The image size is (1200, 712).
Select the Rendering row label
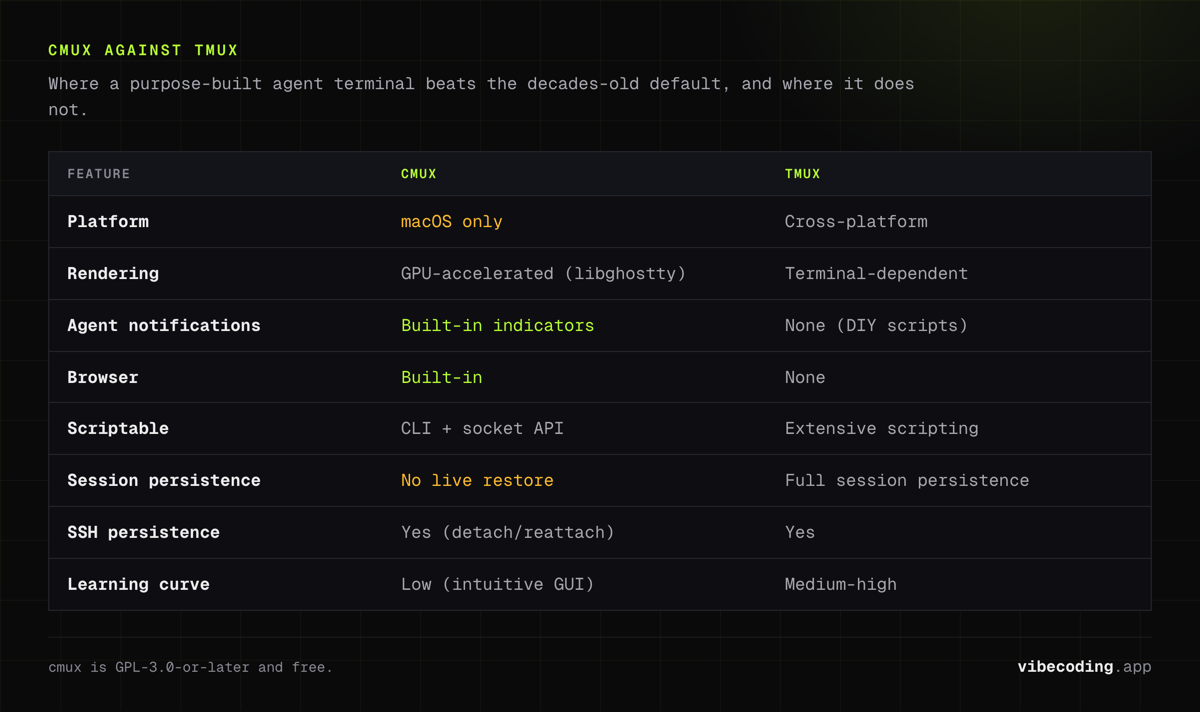click(x=113, y=273)
